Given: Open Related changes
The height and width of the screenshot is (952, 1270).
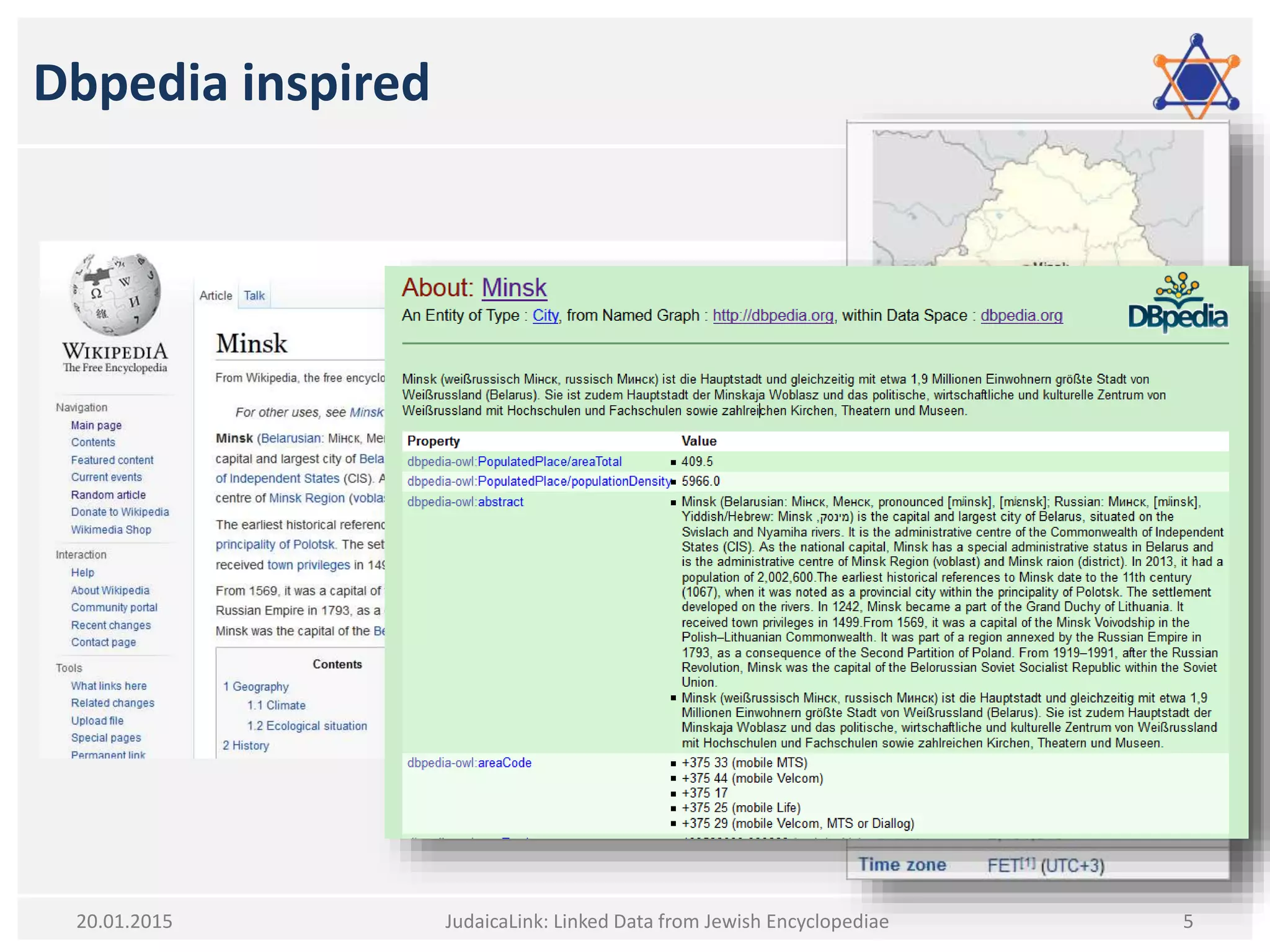Looking at the screenshot, I should [x=113, y=703].
